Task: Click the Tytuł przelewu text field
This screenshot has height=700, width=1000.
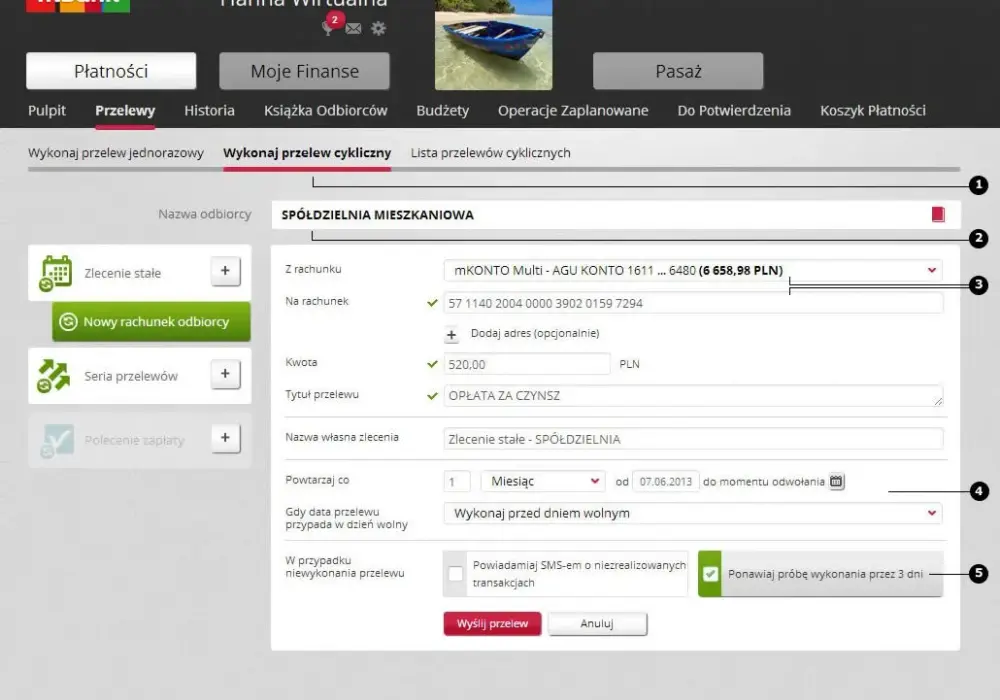Action: (x=693, y=395)
